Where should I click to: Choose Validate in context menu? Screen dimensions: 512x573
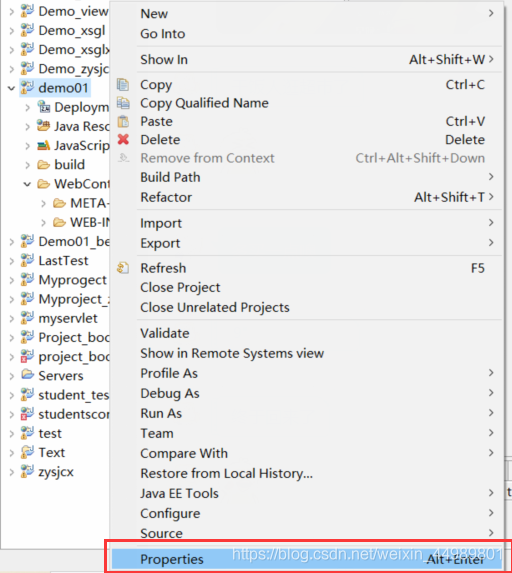[307, 333]
